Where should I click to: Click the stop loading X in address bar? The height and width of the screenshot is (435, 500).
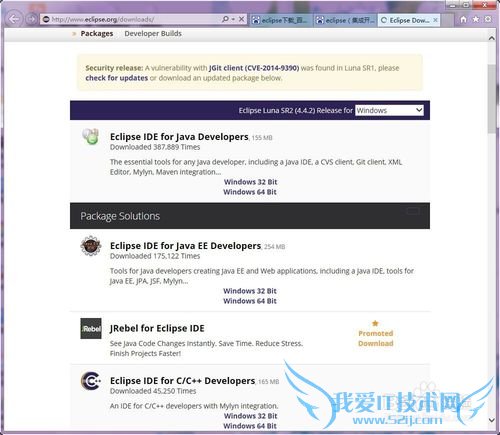point(242,19)
